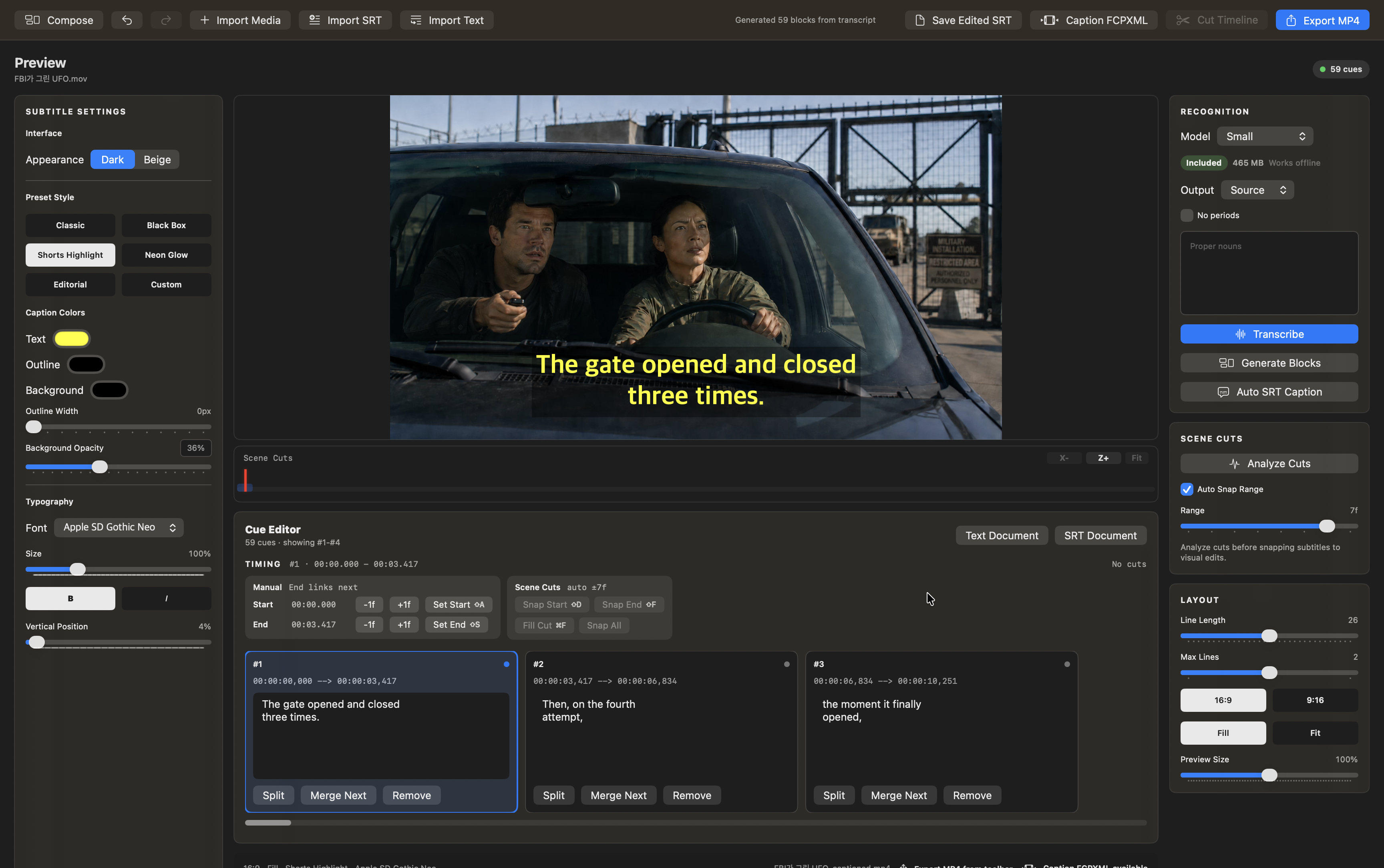Open the SRT Document view
This screenshot has width=1384, height=868.
(x=1100, y=536)
